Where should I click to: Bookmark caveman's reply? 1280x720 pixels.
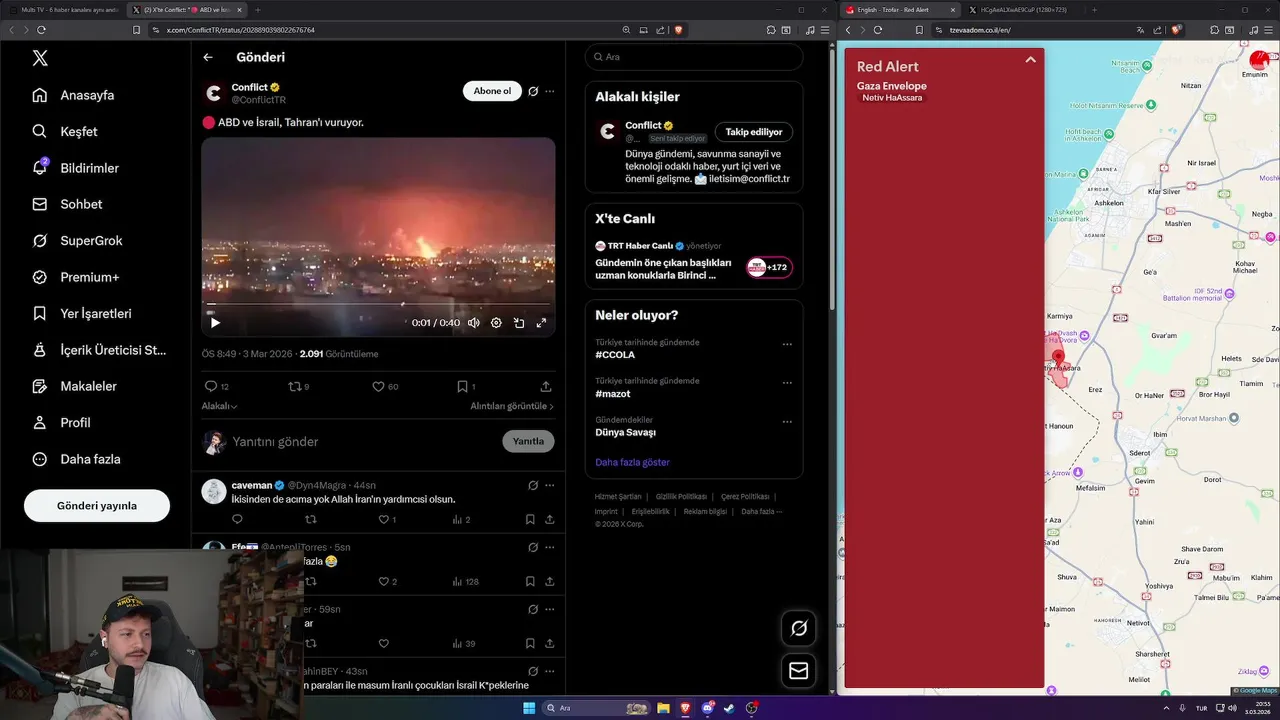click(x=530, y=519)
